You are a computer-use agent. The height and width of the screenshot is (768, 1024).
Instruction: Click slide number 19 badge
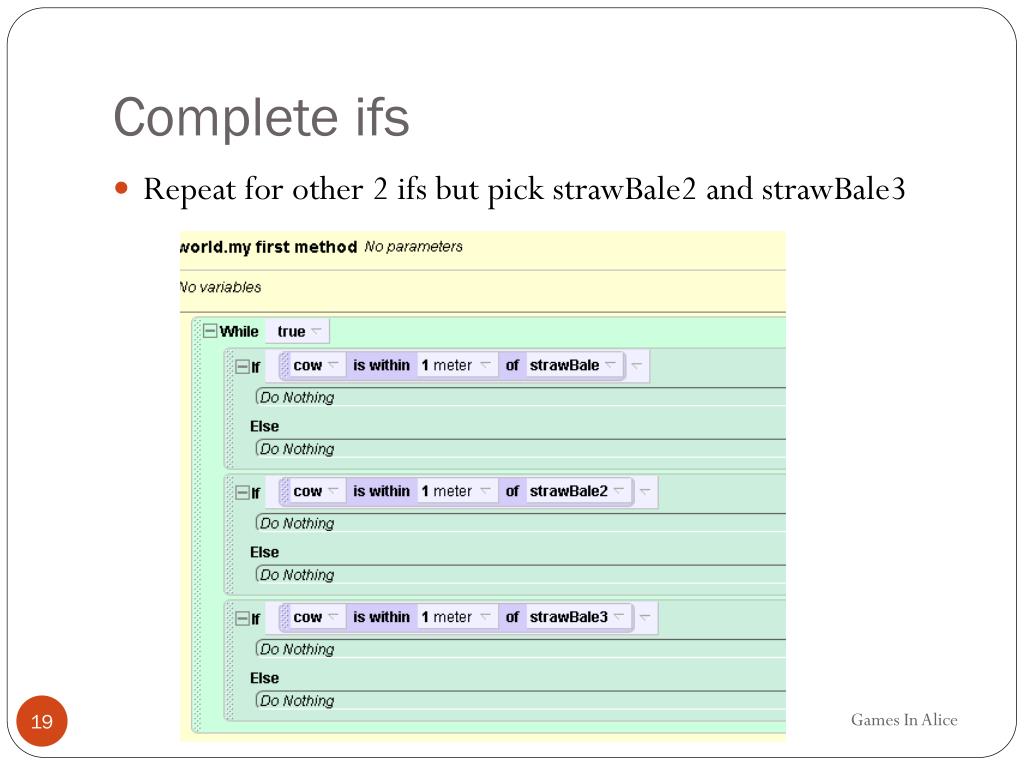pyautogui.click(x=42, y=721)
